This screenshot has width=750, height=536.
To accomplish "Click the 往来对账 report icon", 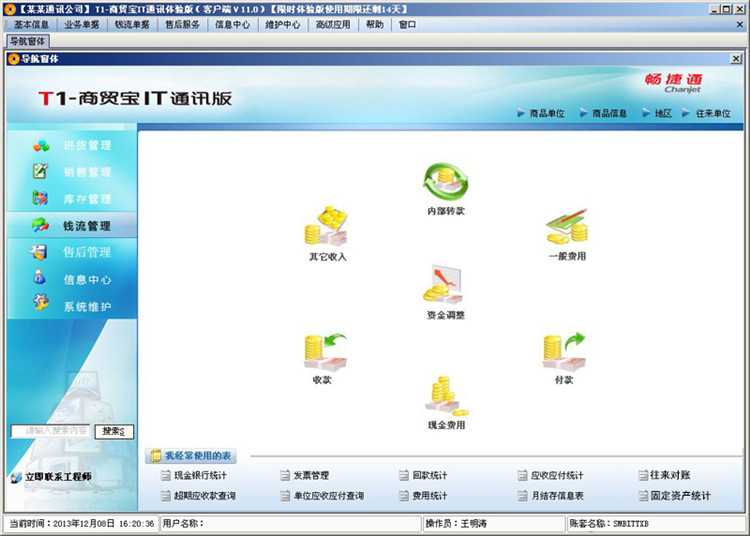I will click(643, 475).
